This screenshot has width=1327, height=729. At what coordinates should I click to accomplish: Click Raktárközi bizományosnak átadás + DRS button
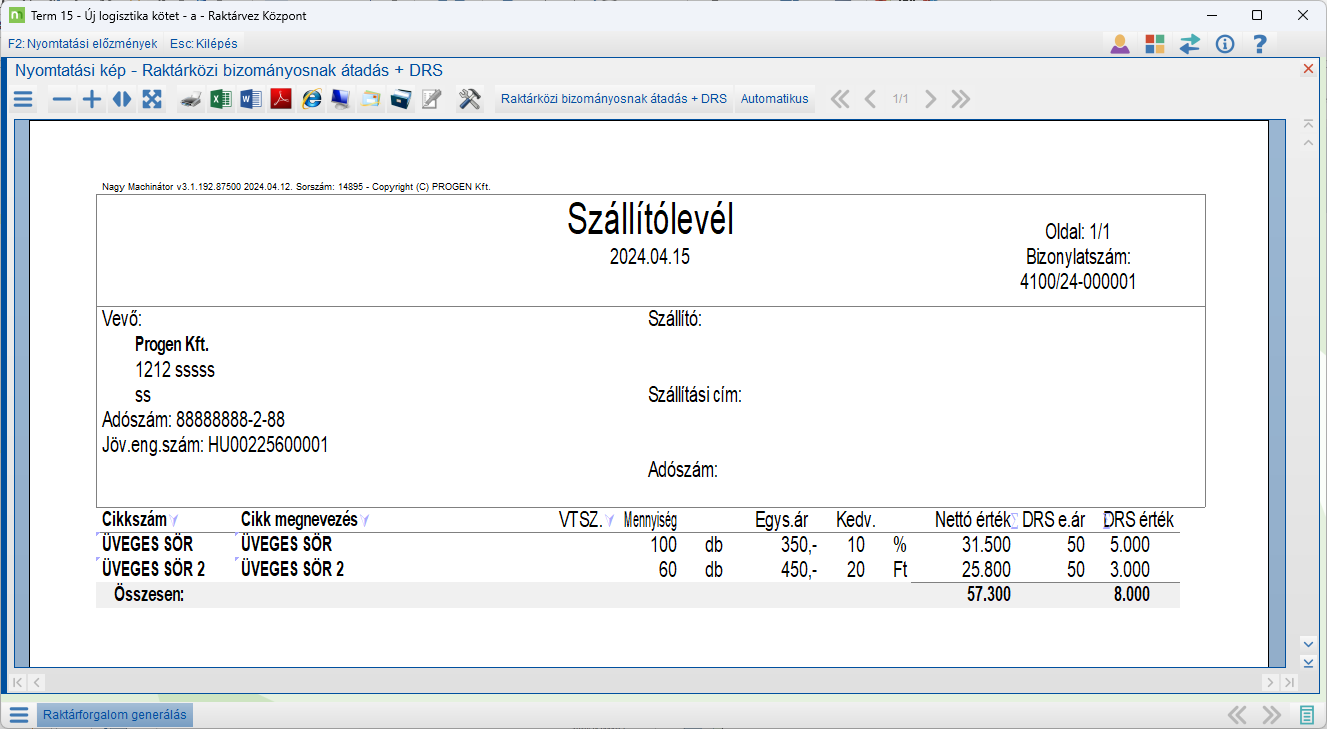coord(614,99)
